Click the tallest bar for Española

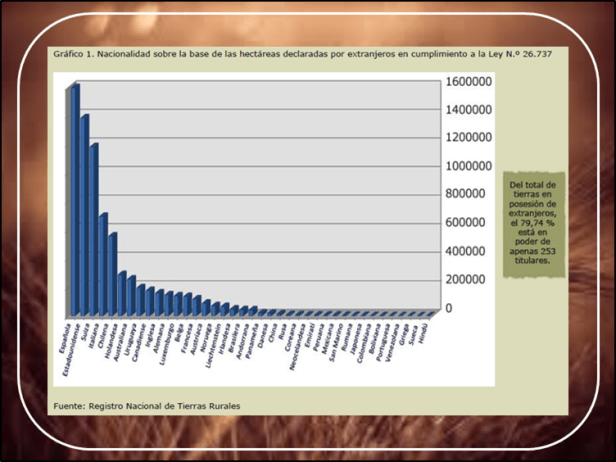pos(73,200)
